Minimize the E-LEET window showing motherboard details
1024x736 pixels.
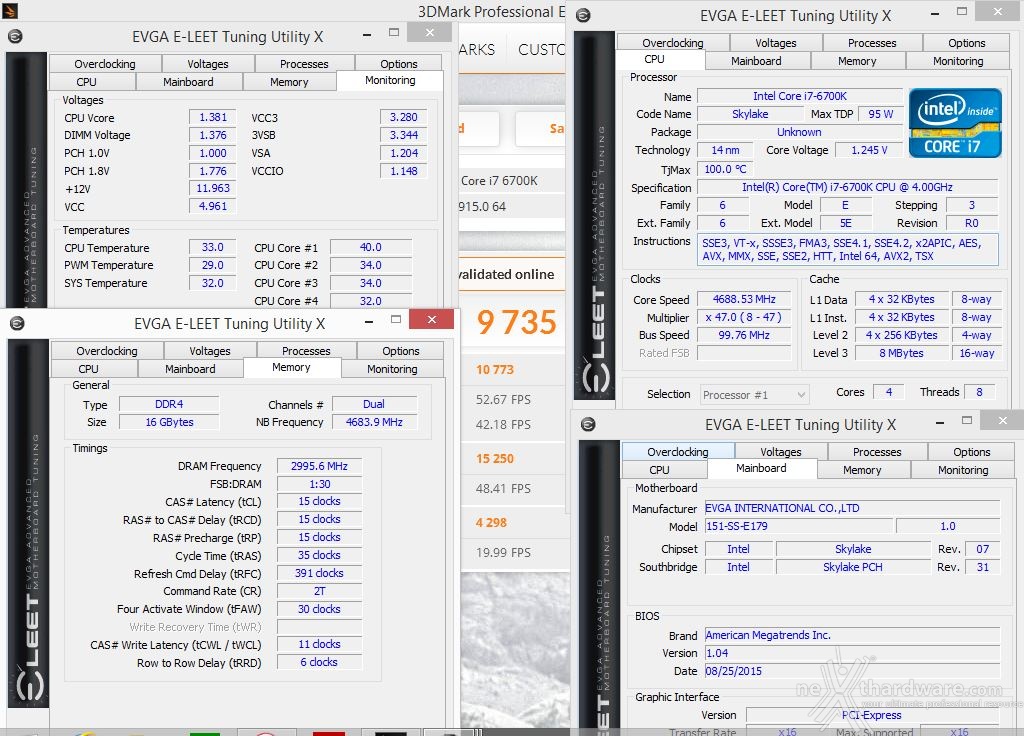940,422
